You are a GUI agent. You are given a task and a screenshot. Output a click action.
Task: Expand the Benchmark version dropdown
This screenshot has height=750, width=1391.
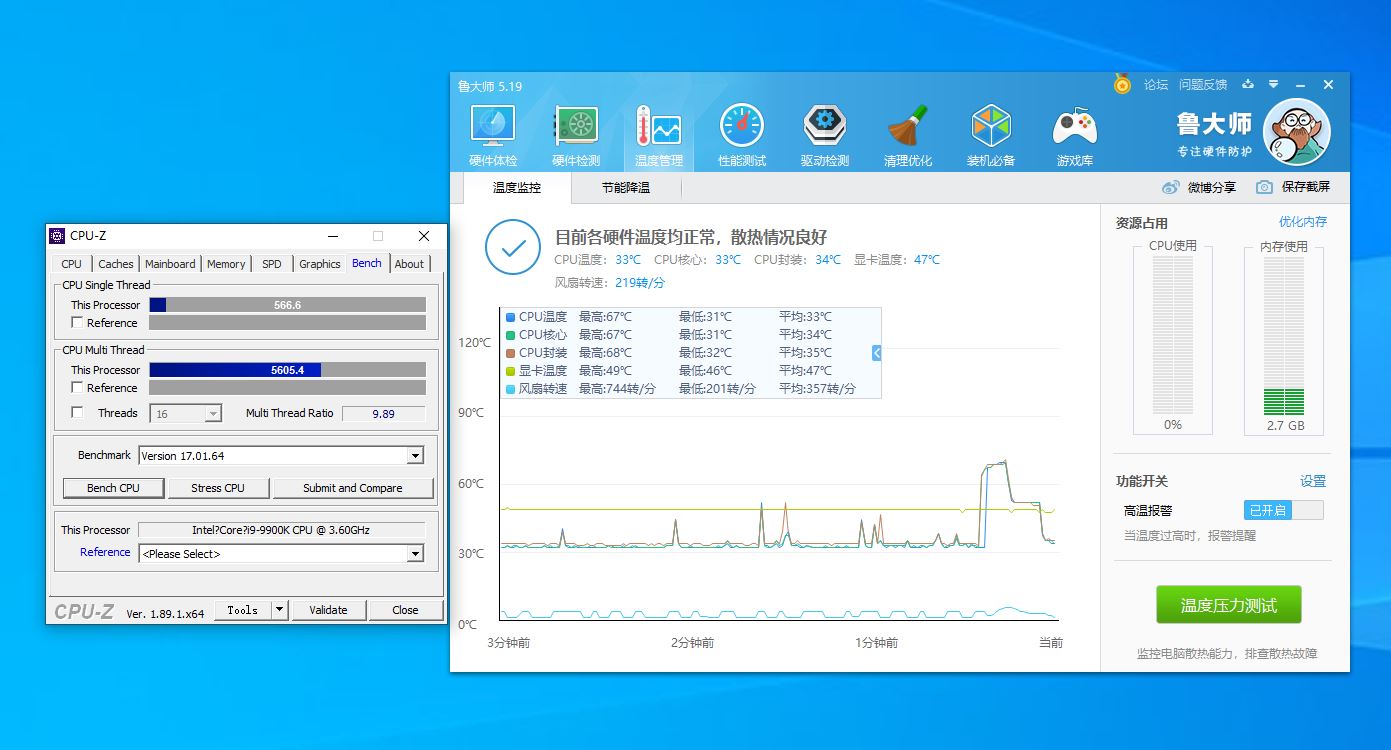415,456
